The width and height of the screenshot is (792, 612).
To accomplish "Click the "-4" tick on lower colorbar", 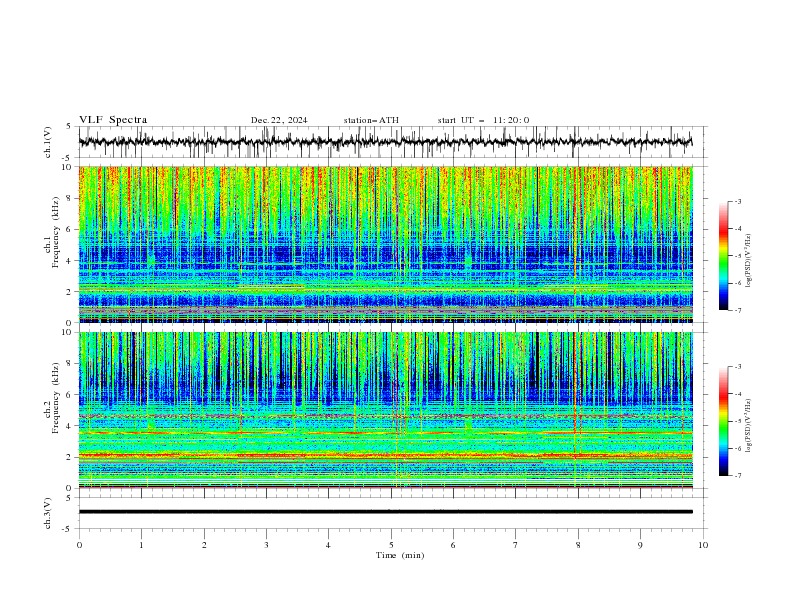I will (737, 394).
